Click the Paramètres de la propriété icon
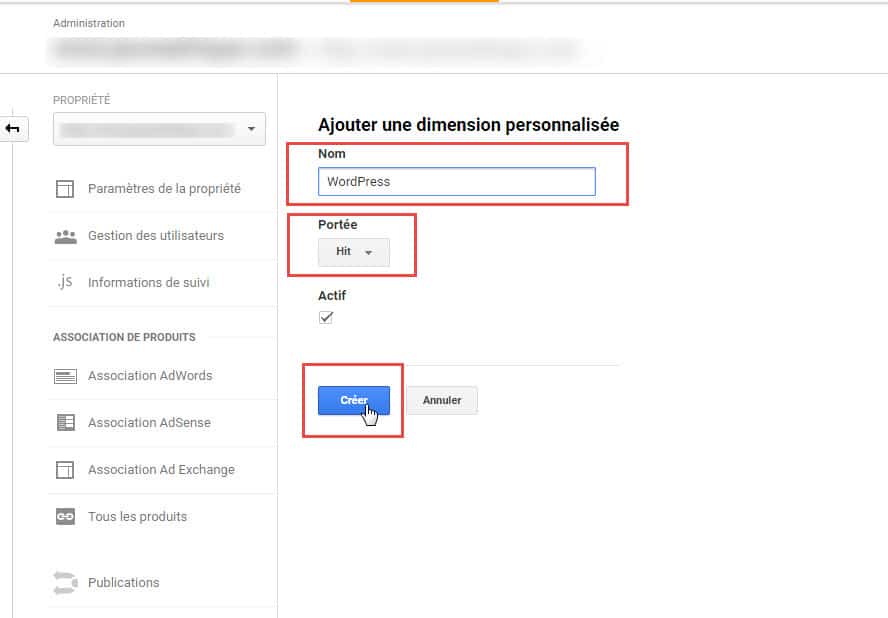 (x=65, y=189)
